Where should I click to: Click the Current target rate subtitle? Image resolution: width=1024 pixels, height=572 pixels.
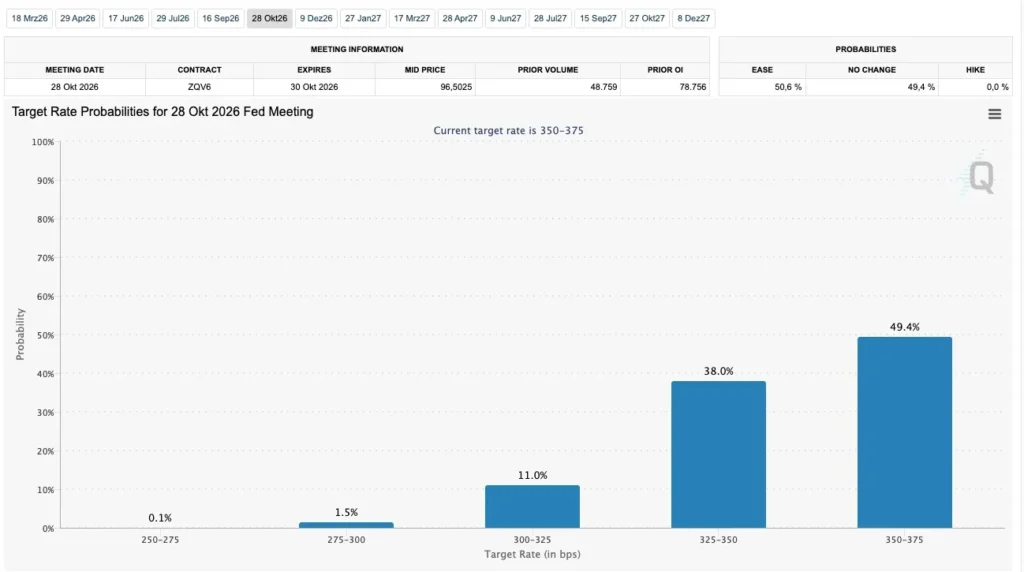[508, 131]
